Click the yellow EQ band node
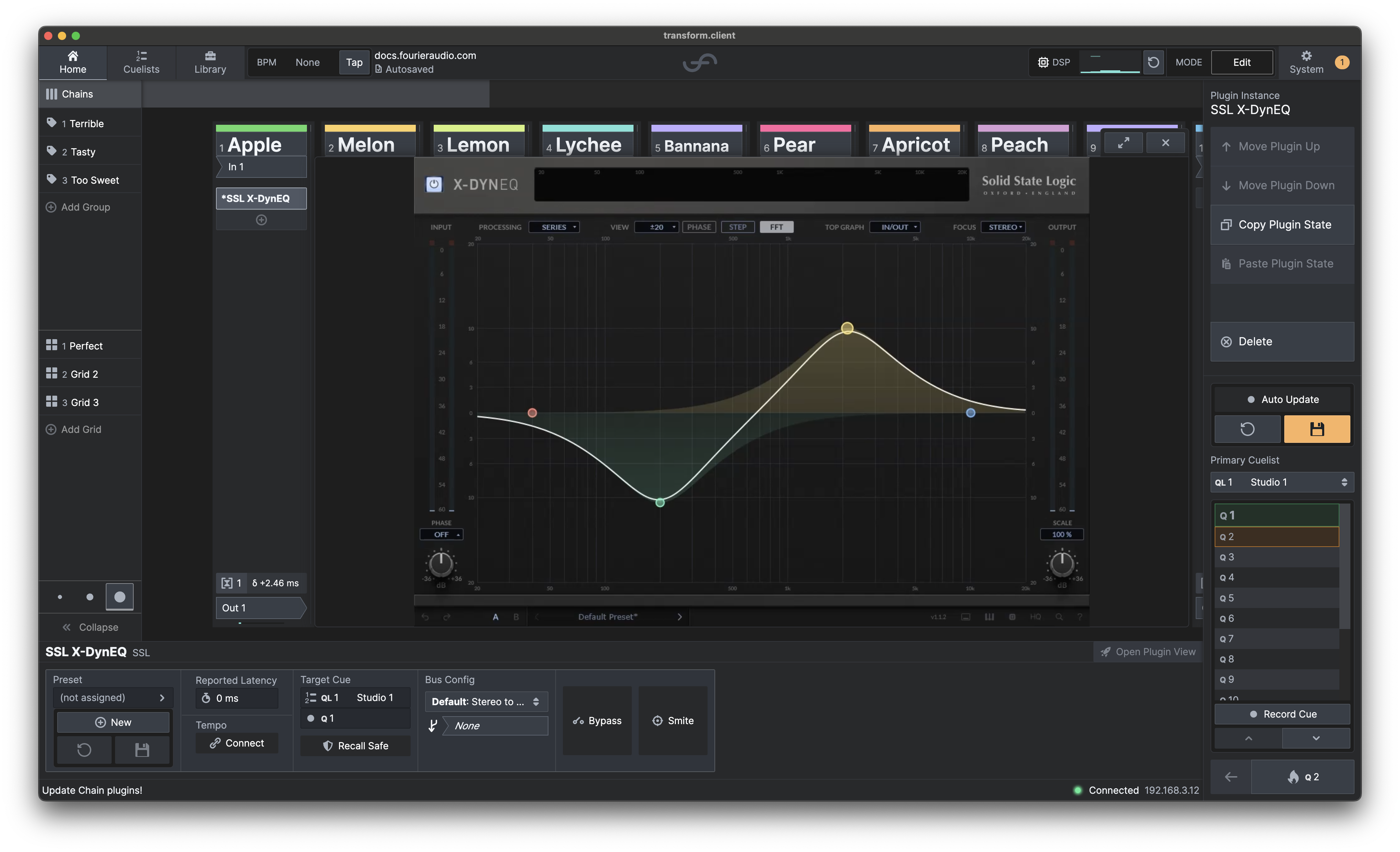This screenshot has width=1400, height=852. pyautogui.click(x=847, y=328)
